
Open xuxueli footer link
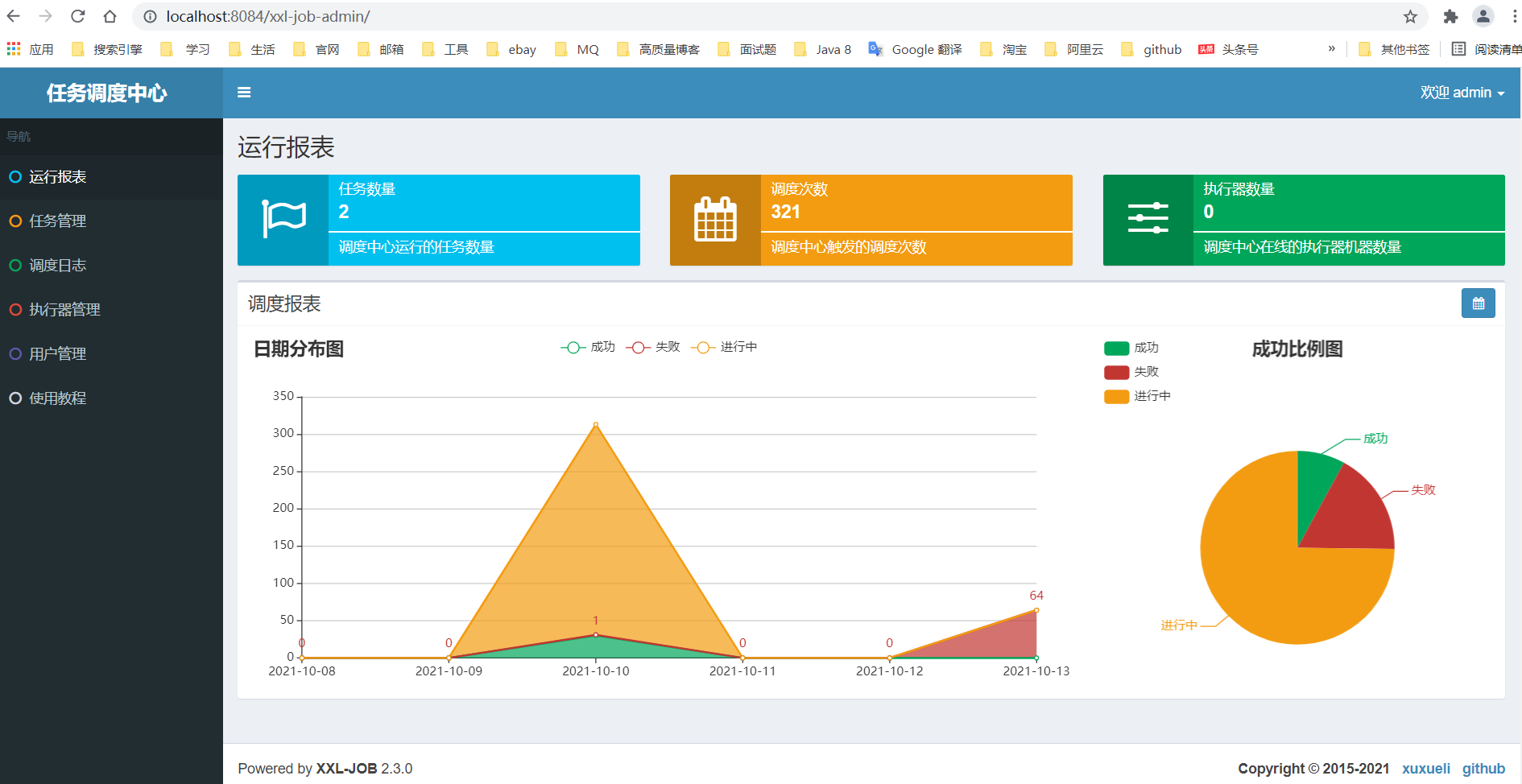tap(1425, 769)
